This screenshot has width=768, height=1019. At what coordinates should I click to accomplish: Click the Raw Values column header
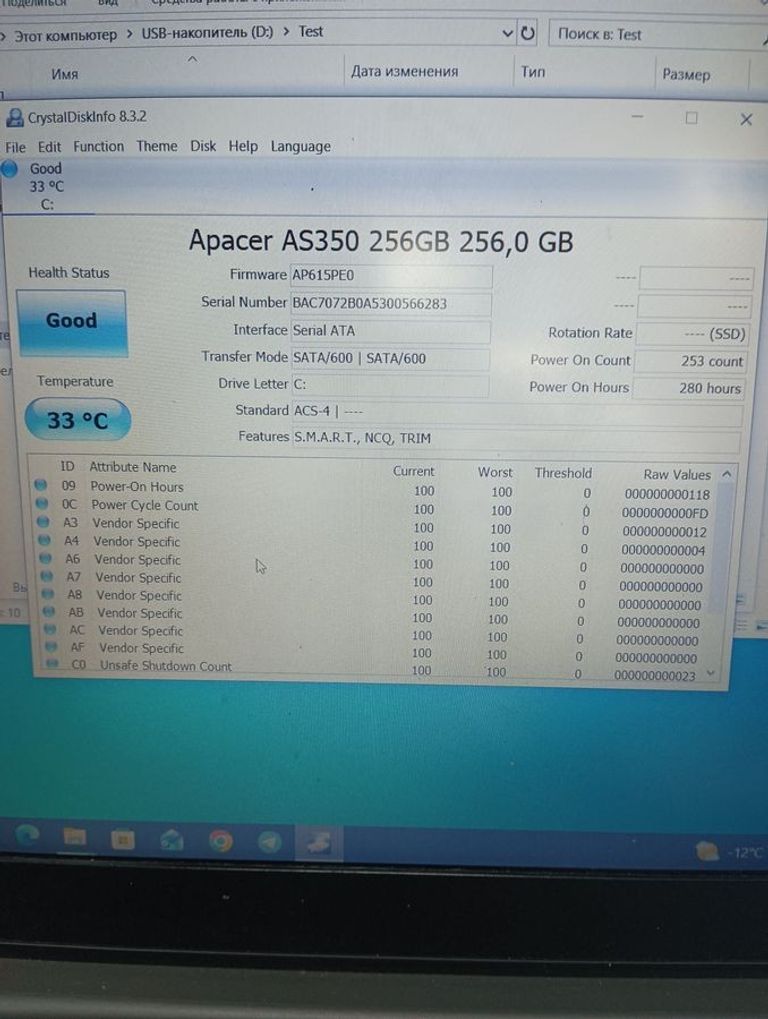(677, 475)
